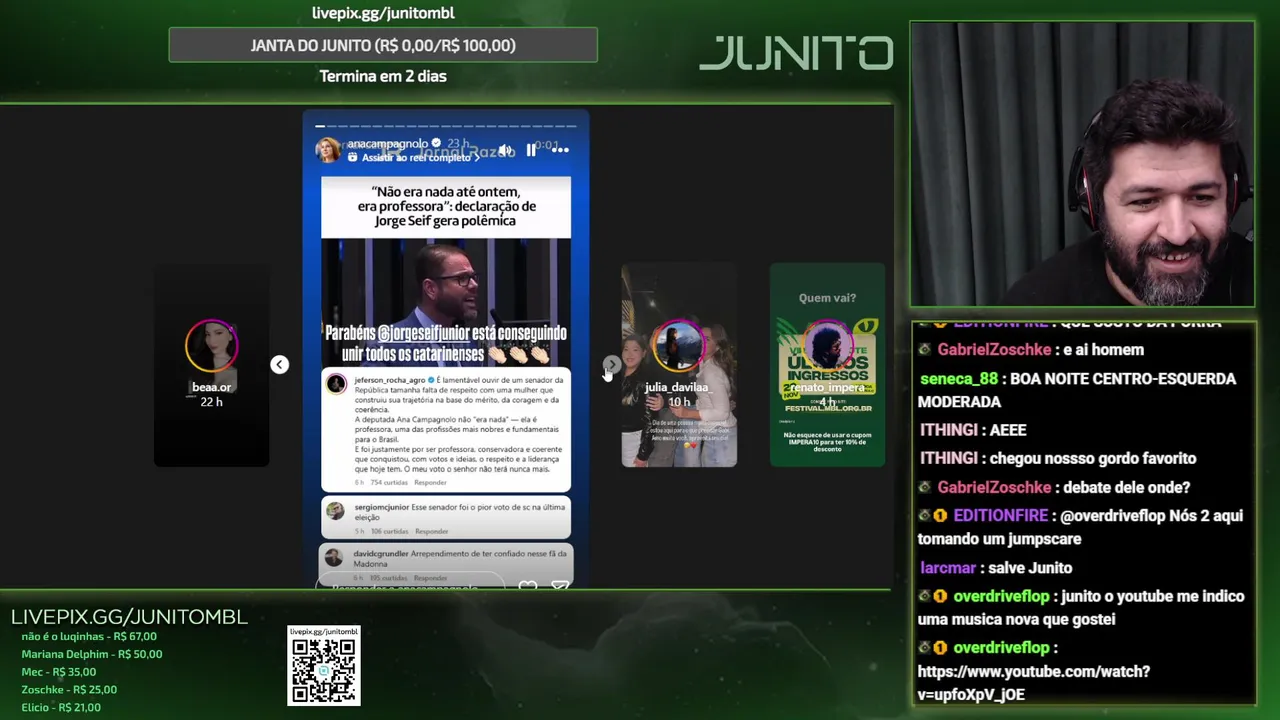The height and width of the screenshot is (720, 1280).
Task: Click the reel icon before 'Assistir ao reel completo'
Action: (352, 158)
